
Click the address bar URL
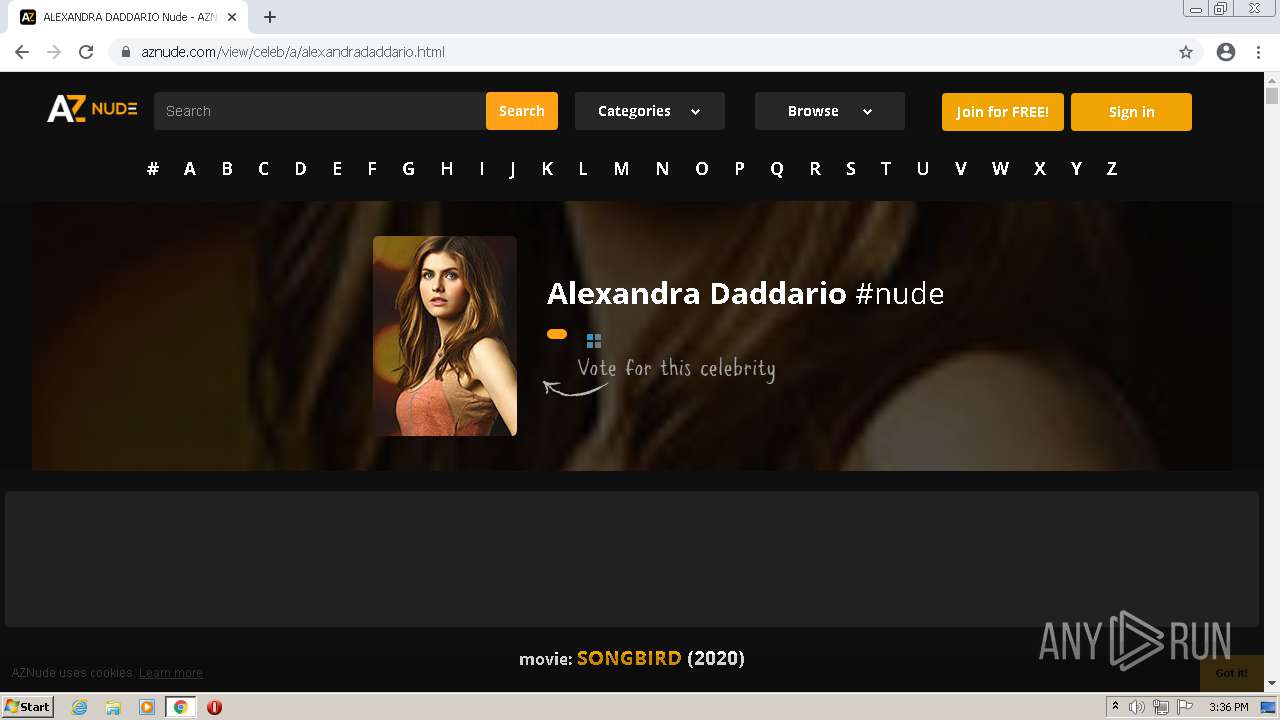pyautogui.click(x=293, y=52)
